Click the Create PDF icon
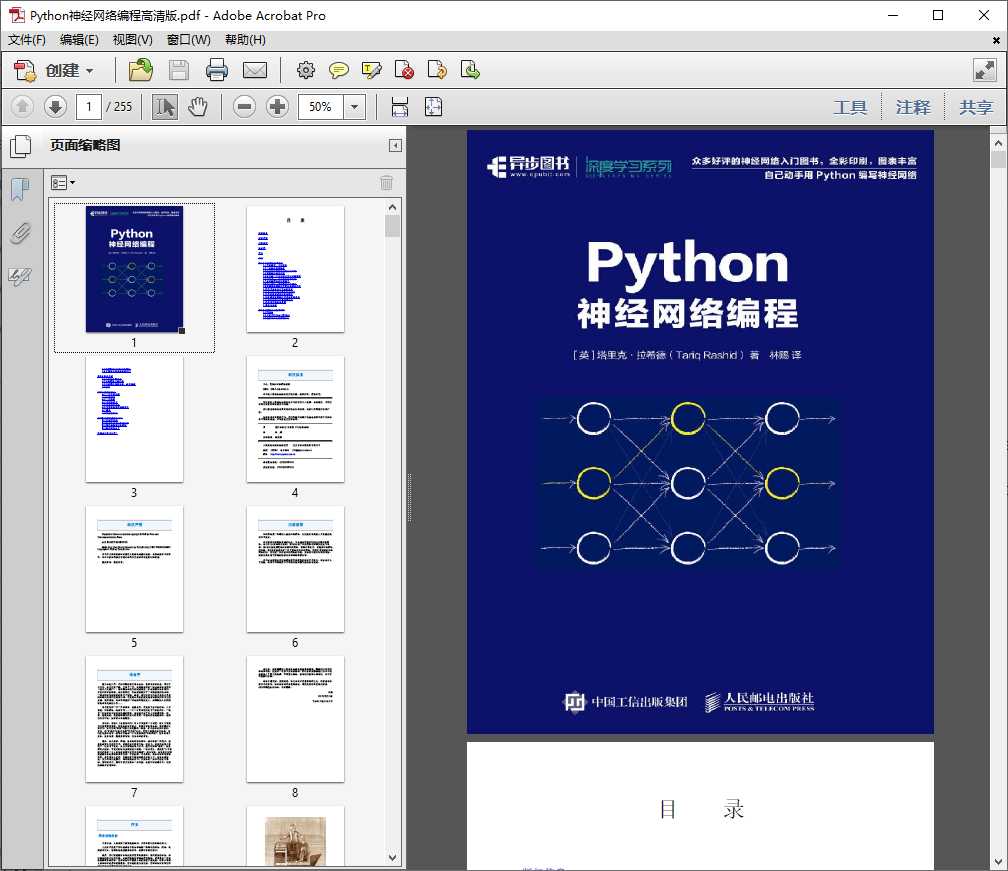 pyautogui.click(x=26, y=70)
